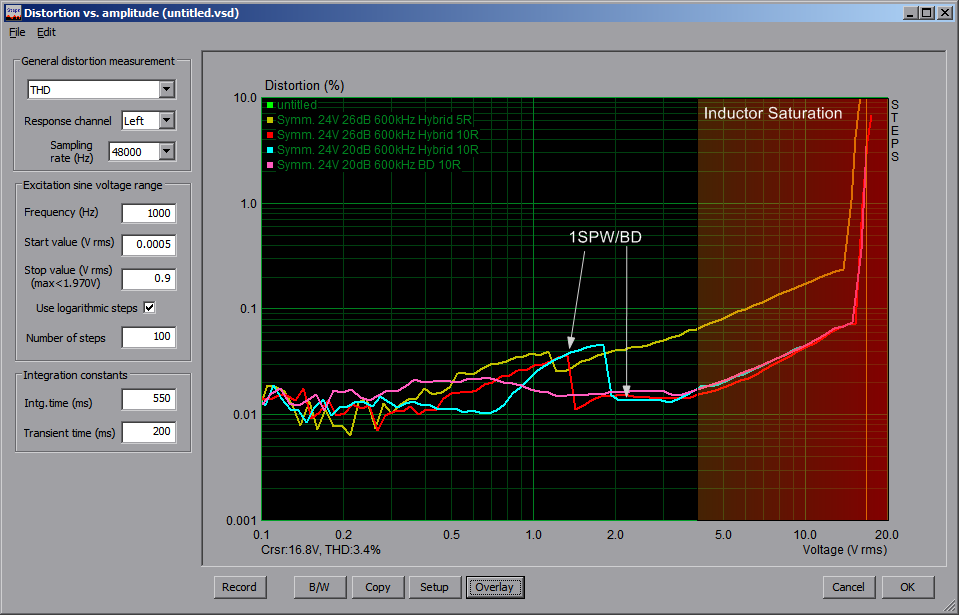Expand the Sampling rate dropdown
The height and width of the screenshot is (615, 959).
(166, 152)
